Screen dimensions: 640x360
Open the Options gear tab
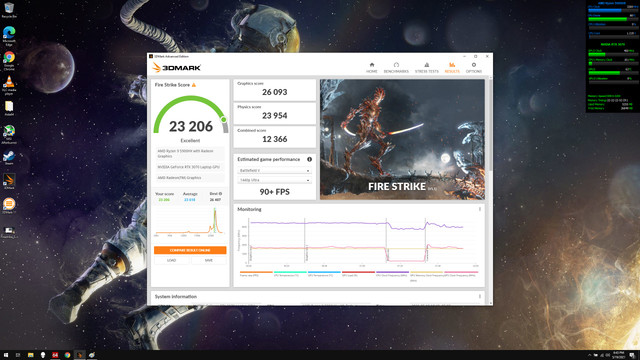pos(473,67)
